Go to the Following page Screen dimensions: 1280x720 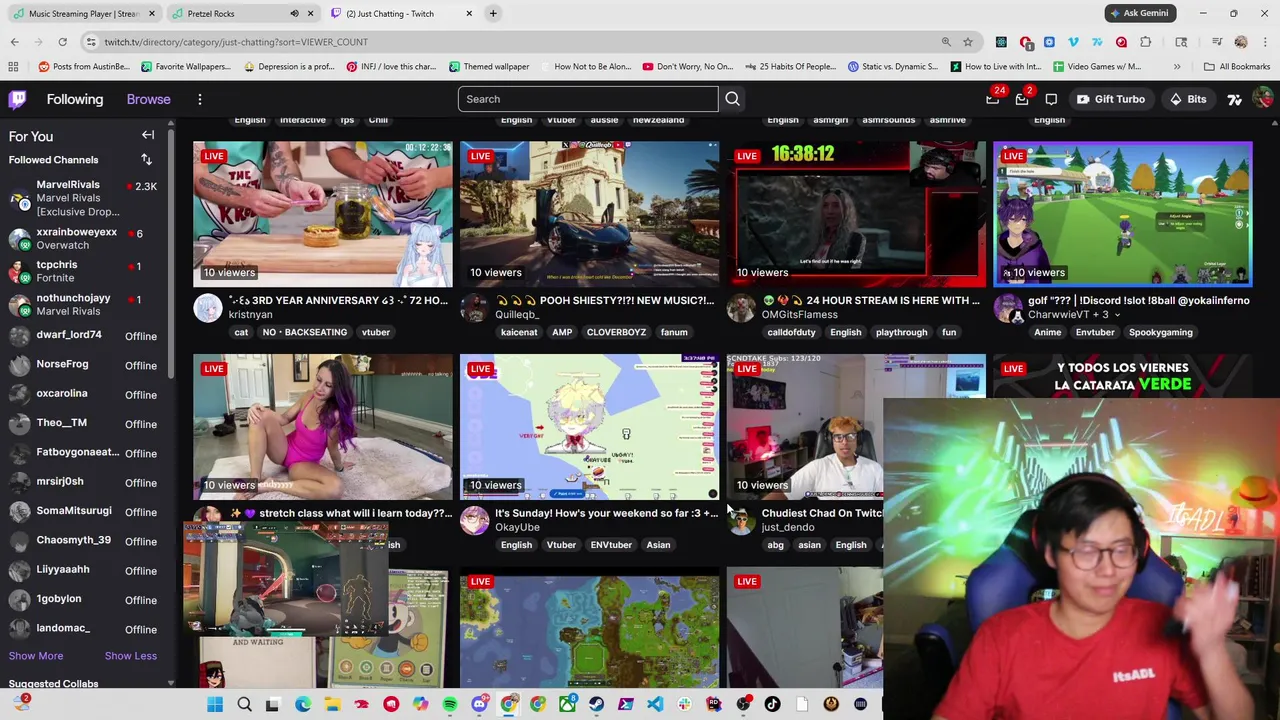(x=74, y=99)
